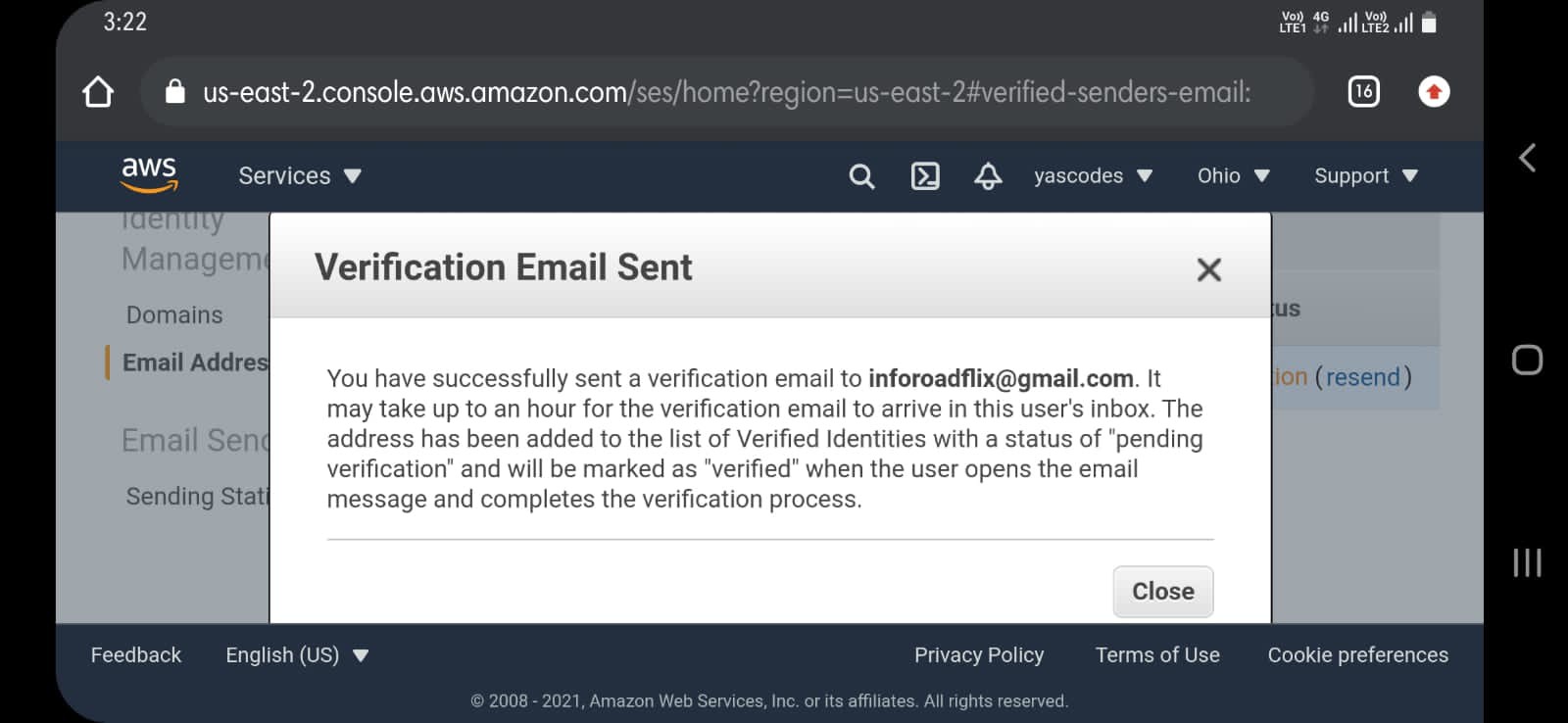Open the notifications bell icon
Image resolution: width=1568 pixels, height=723 pixels.
coord(988,176)
